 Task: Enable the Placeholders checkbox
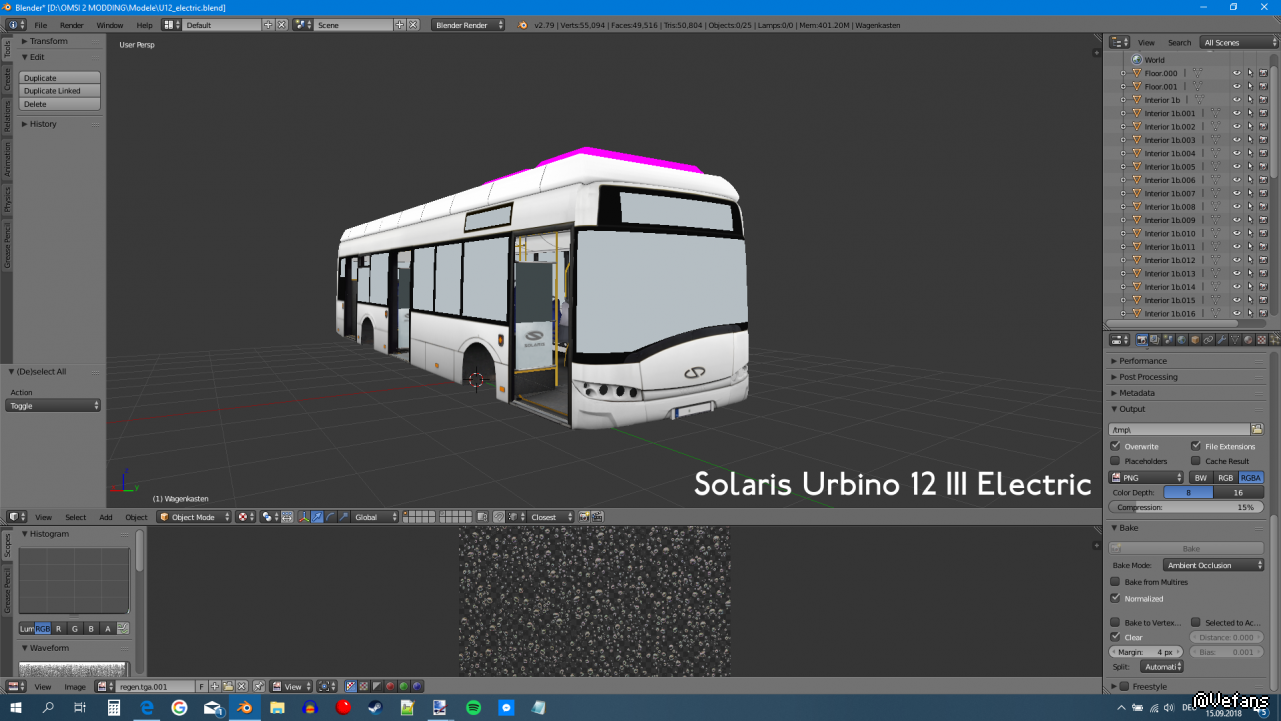click(x=1115, y=461)
